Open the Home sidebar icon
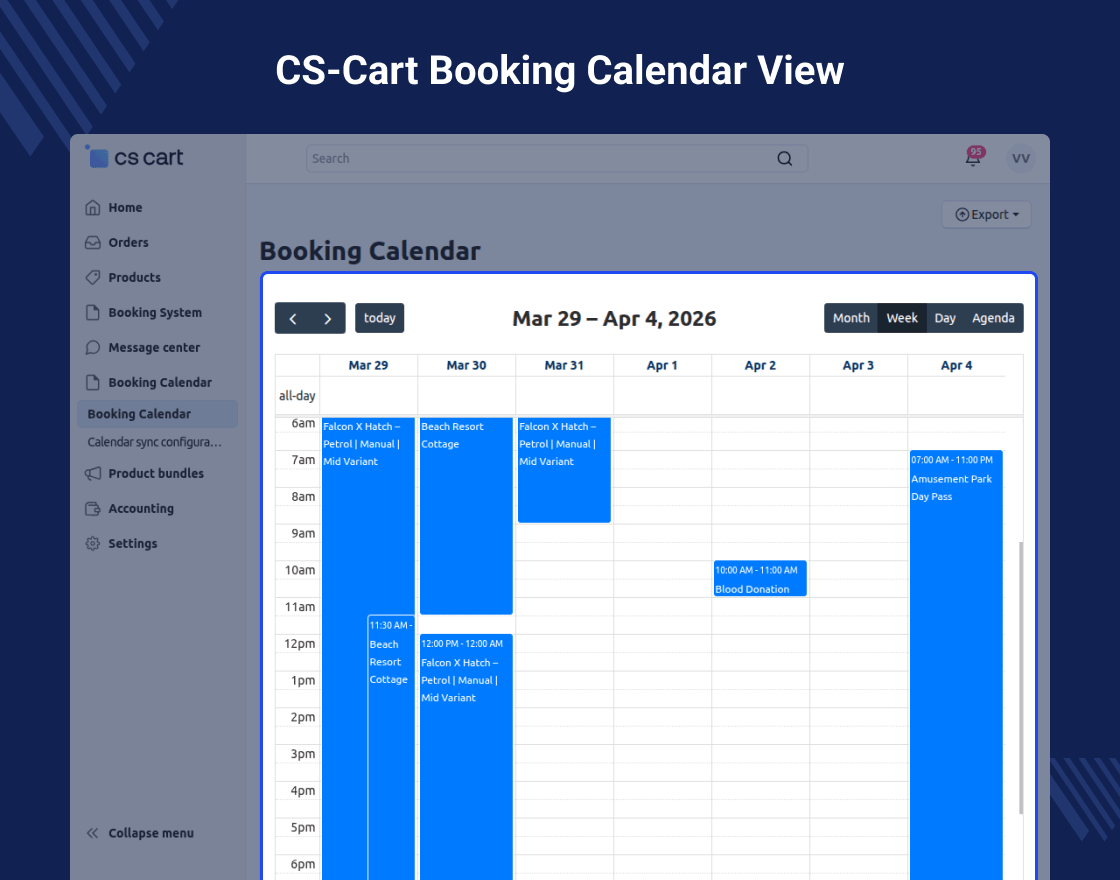This screenshot has height=880, width=1120. point(93,208)
